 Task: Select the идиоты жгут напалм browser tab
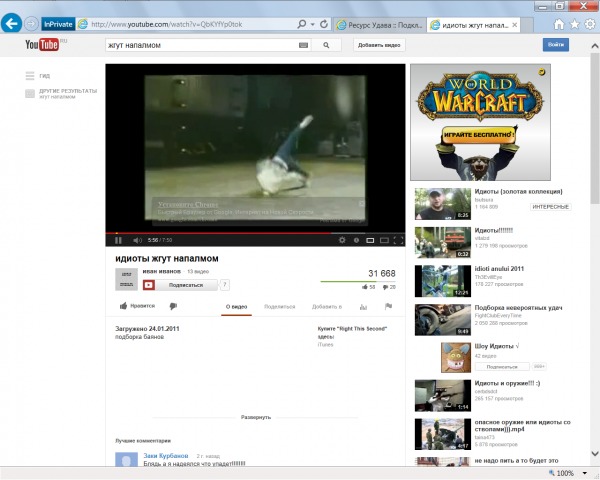(x=471, y=25)
